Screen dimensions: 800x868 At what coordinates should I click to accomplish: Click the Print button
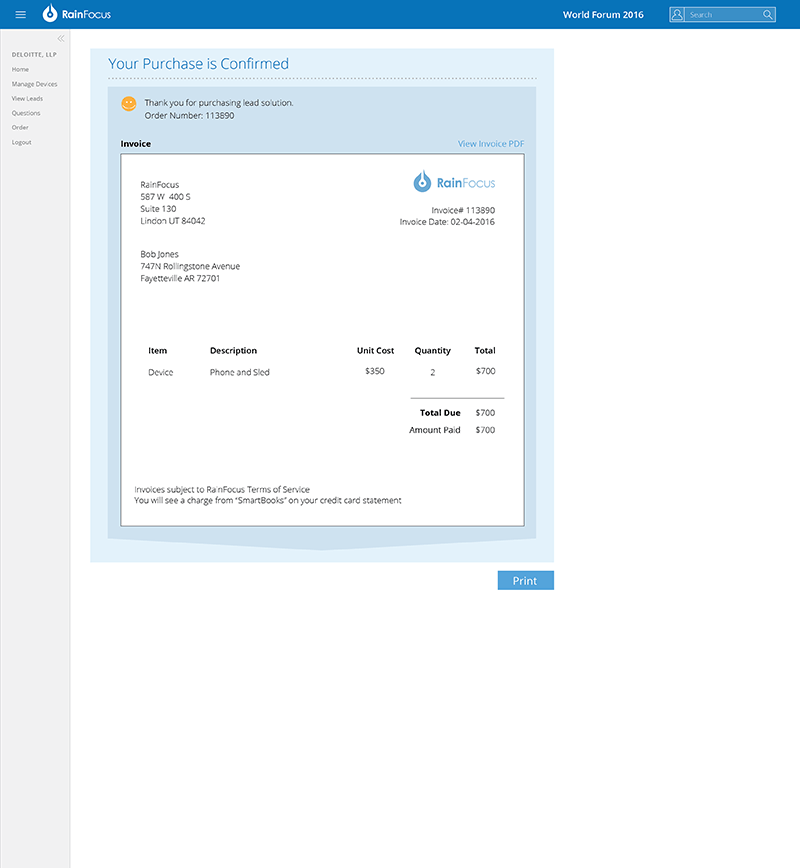pos(525,580)
